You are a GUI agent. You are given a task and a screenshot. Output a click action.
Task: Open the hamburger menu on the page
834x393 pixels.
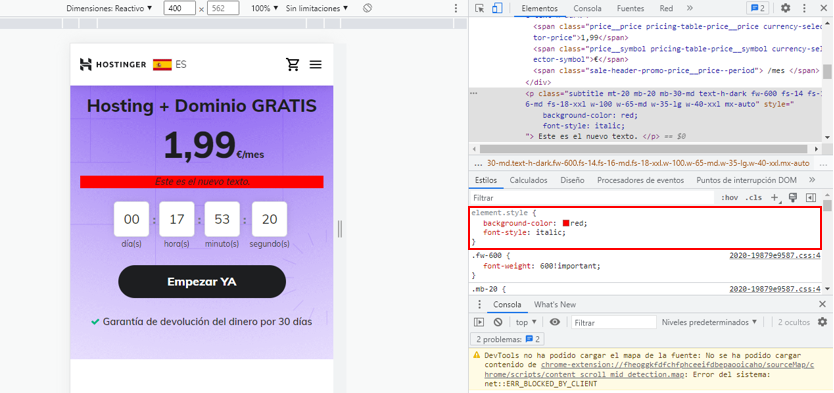click(316, 64)
